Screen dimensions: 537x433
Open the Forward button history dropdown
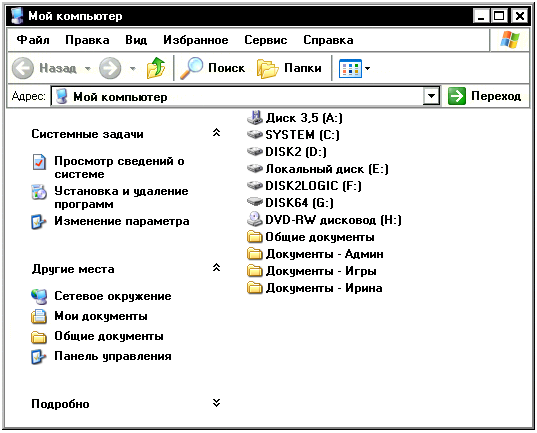133,69
